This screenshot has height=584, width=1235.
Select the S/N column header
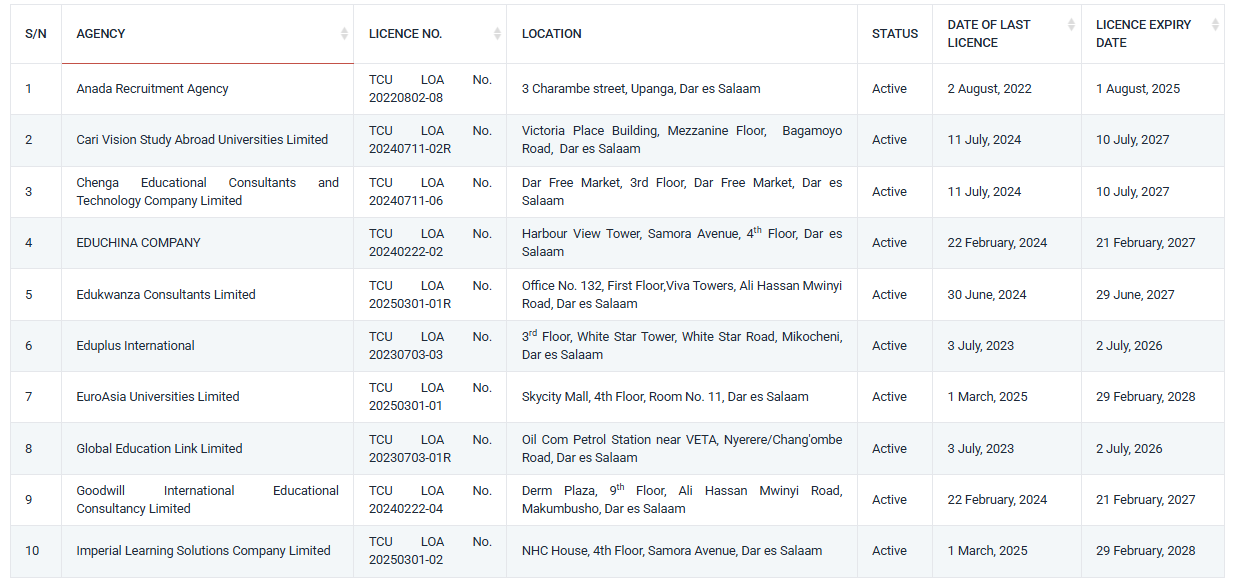[x=36, y=34]
